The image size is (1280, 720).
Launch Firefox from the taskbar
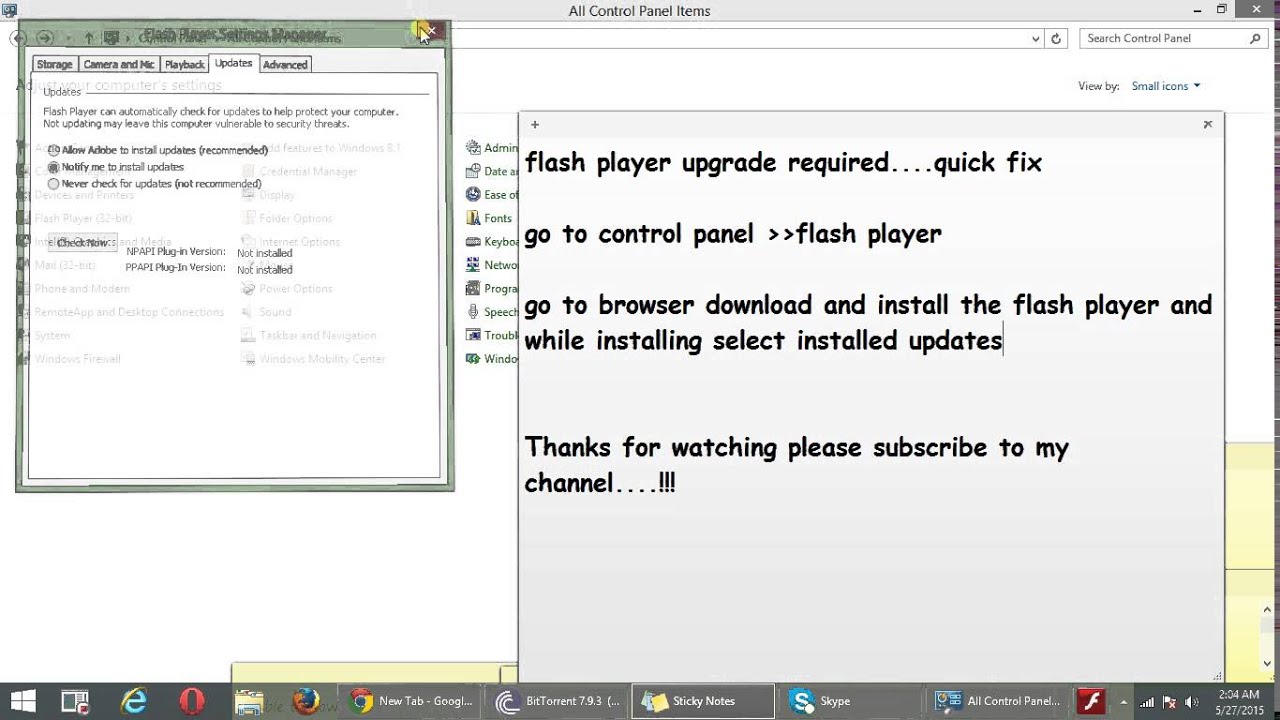click(x=307, y=701)
